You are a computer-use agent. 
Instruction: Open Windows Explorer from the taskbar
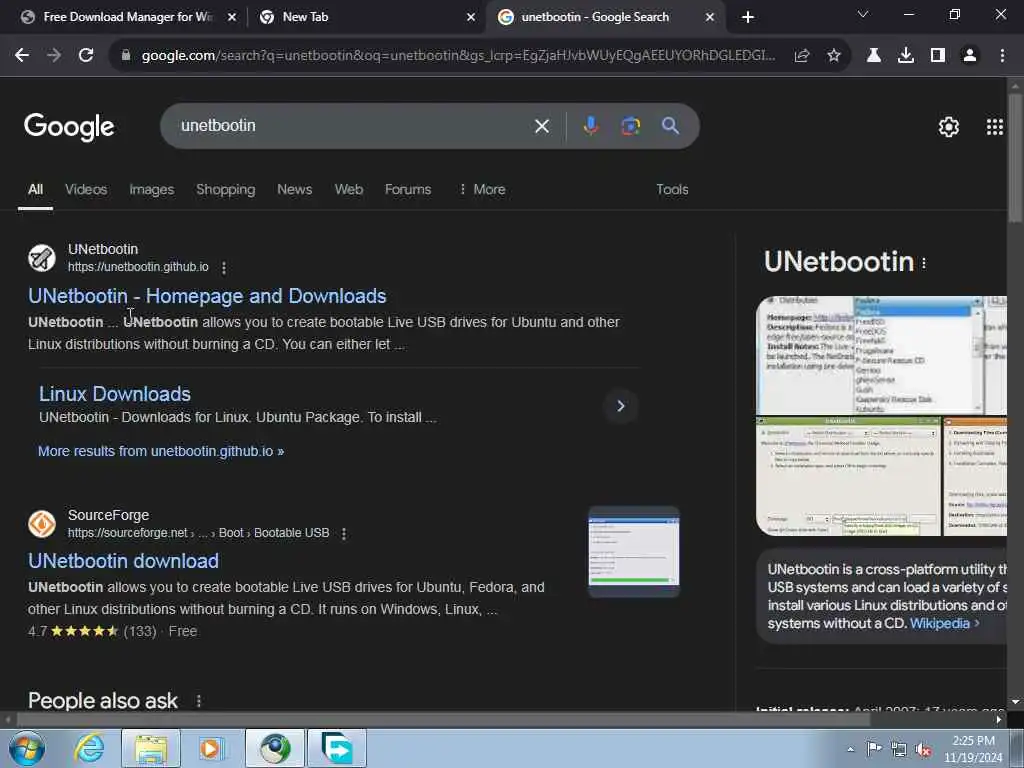[151, 748]
